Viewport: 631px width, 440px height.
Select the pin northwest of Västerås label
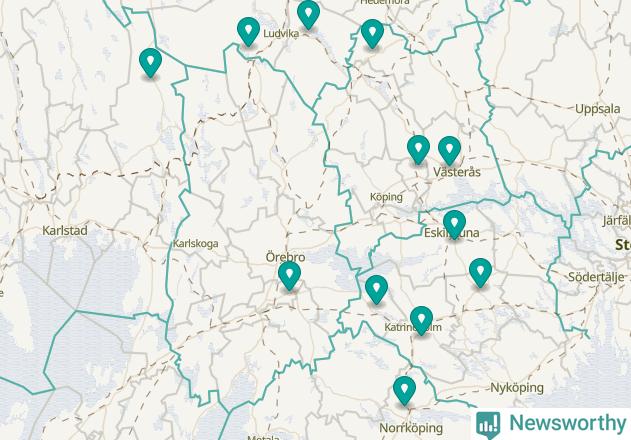(x=419, y=150)
